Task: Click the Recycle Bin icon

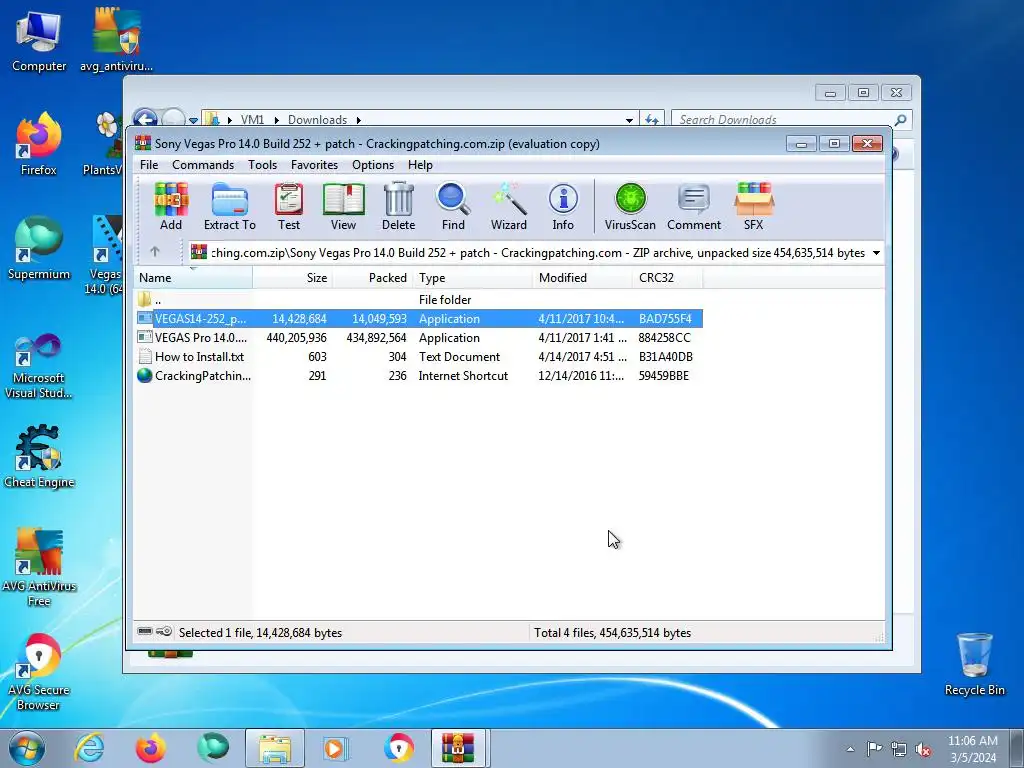Action: pyautogui.click(x=974, y=664)
